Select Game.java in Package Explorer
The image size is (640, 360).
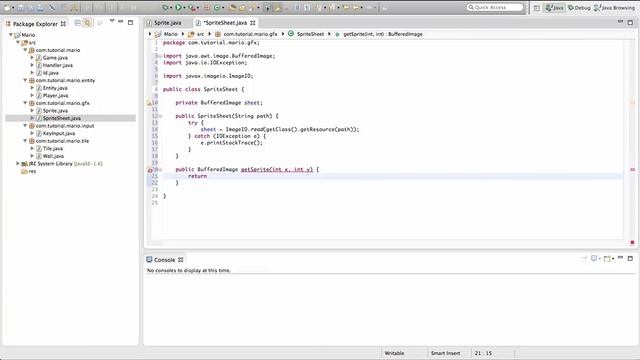point(55,58)
